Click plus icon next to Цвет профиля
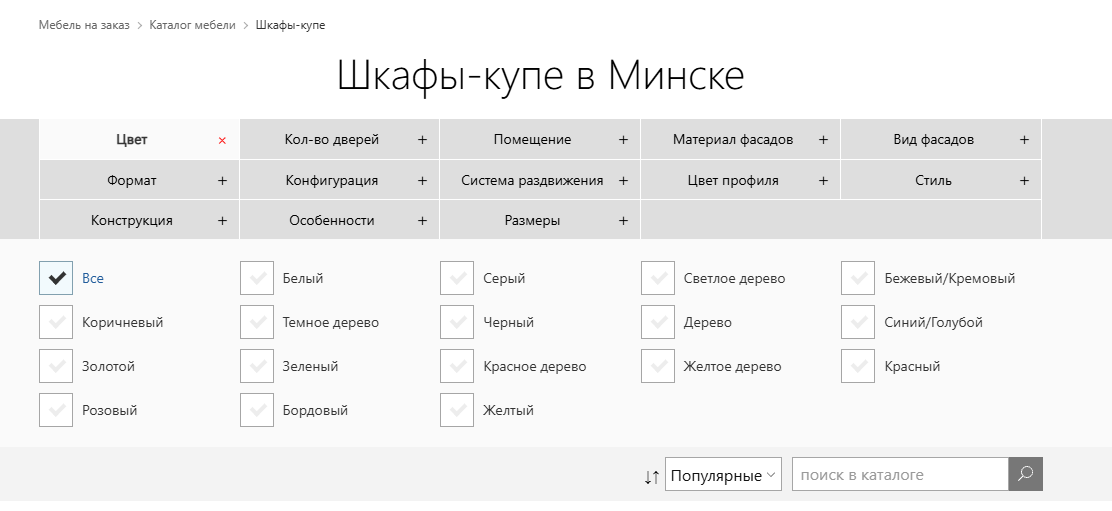Image resolution: width=1112 pixels, height=511 pixels. [x=823, y=181]
